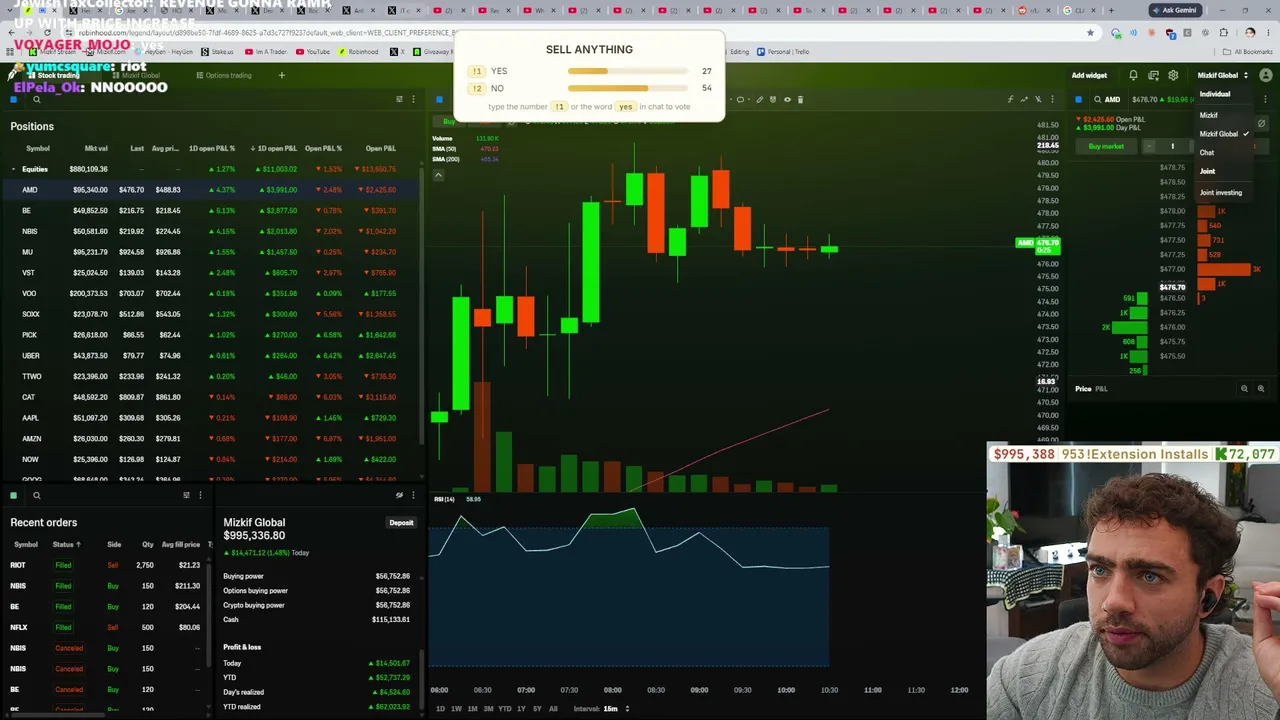The width and height of the screenshot is (1280, 720).
Task: Set chart range to All
Action: 553,709
